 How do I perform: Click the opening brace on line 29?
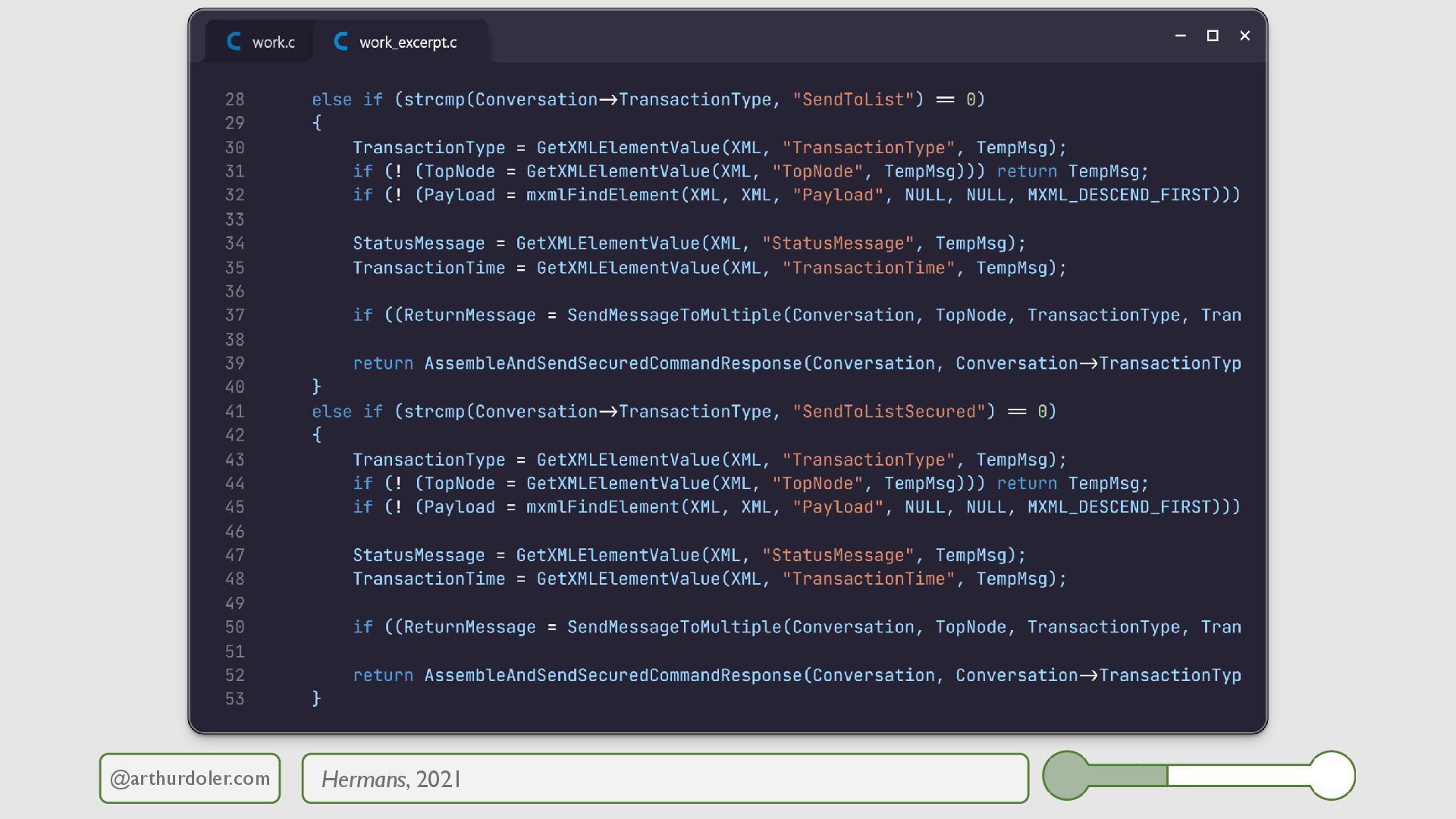pos(317,123)
